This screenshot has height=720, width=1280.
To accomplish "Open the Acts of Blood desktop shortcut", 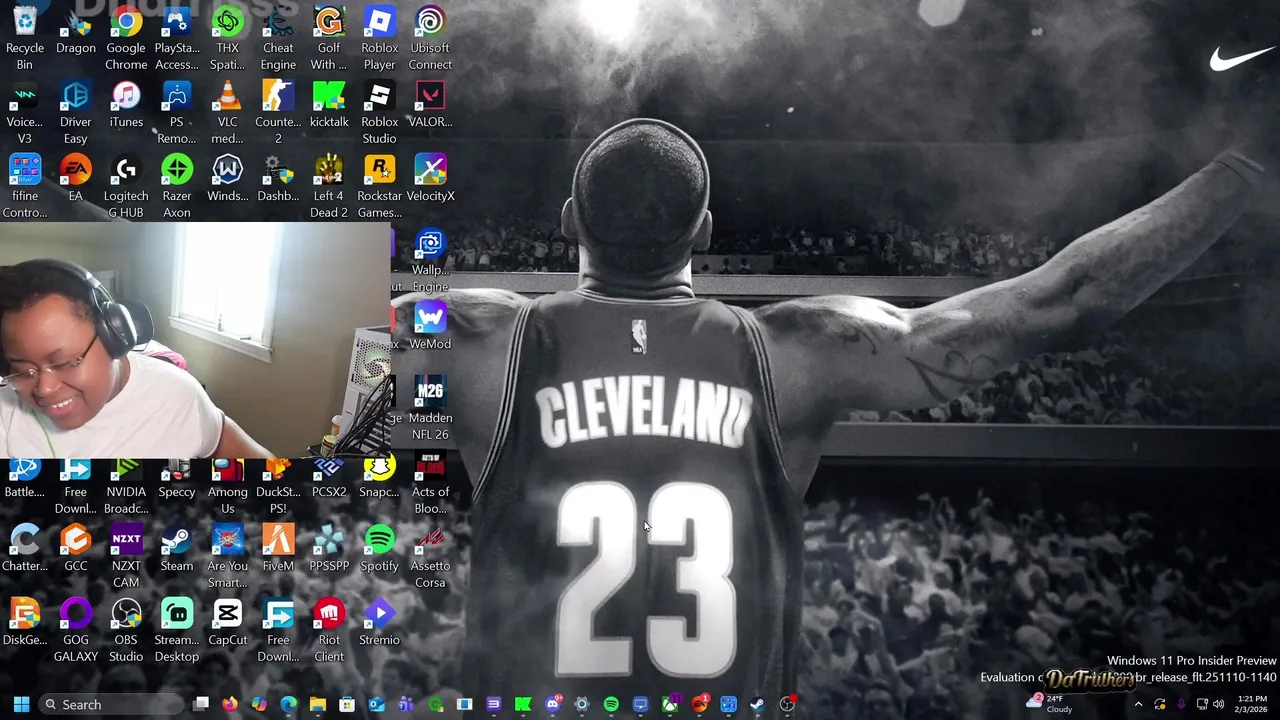I will [430, 485].
